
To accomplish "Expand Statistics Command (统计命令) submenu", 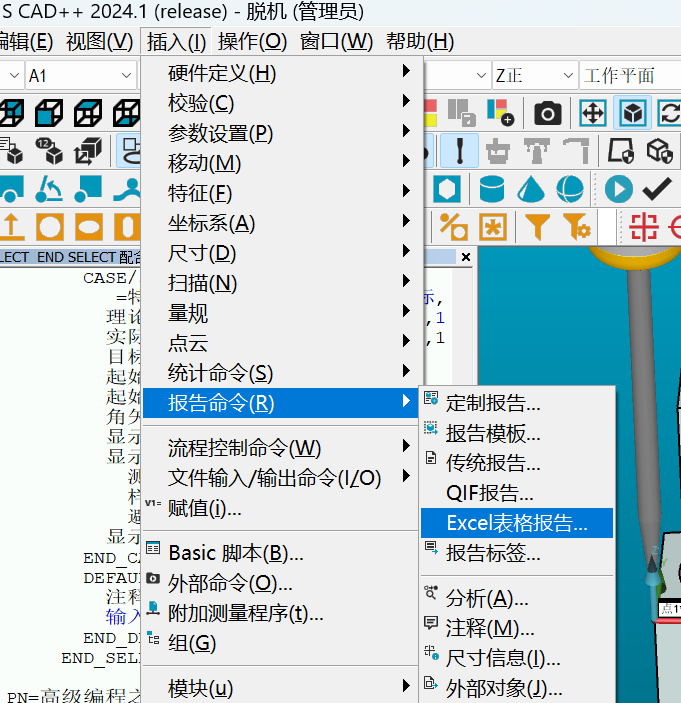I will 282,373.
